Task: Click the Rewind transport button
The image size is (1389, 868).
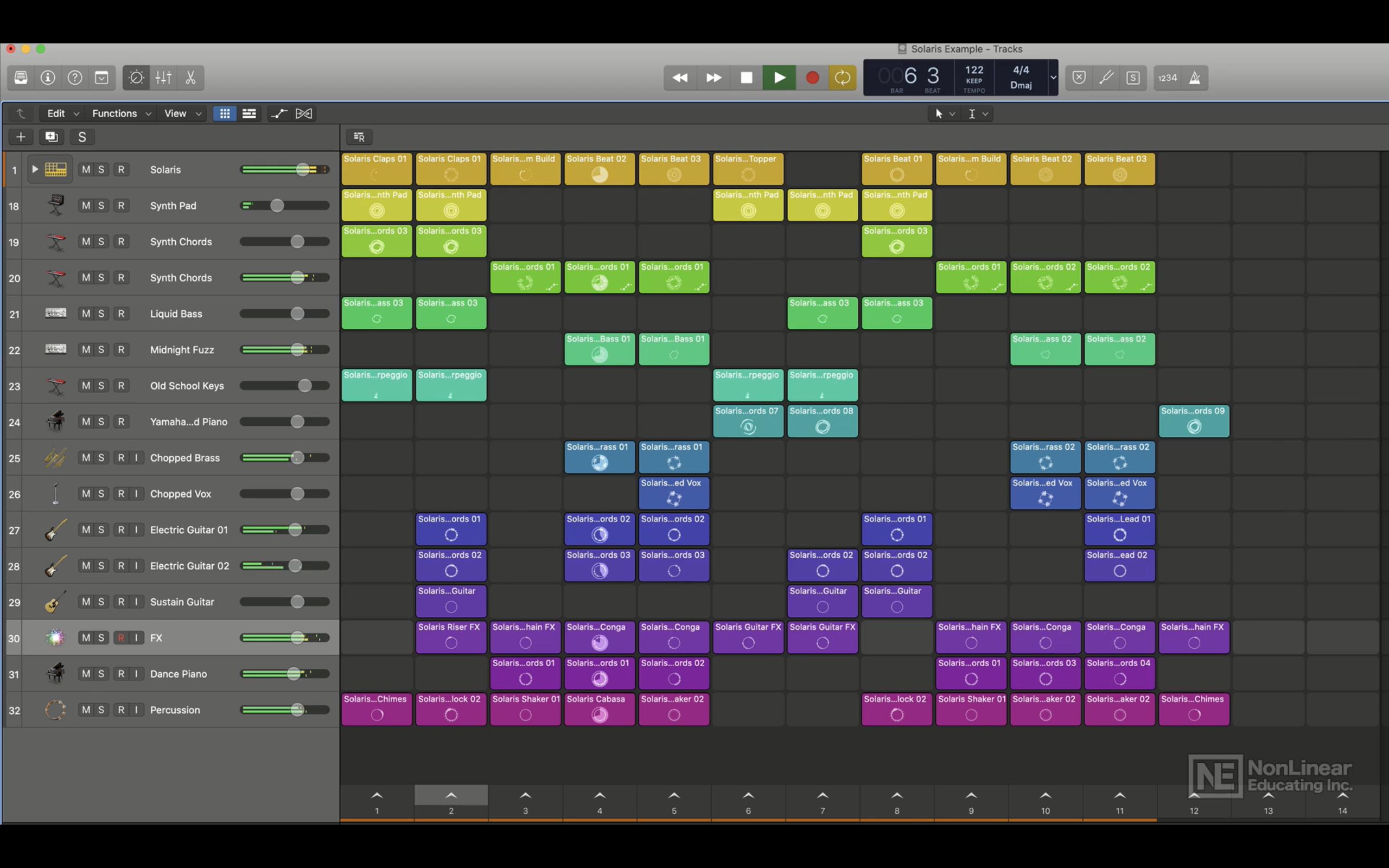Action: pos(680,78)
